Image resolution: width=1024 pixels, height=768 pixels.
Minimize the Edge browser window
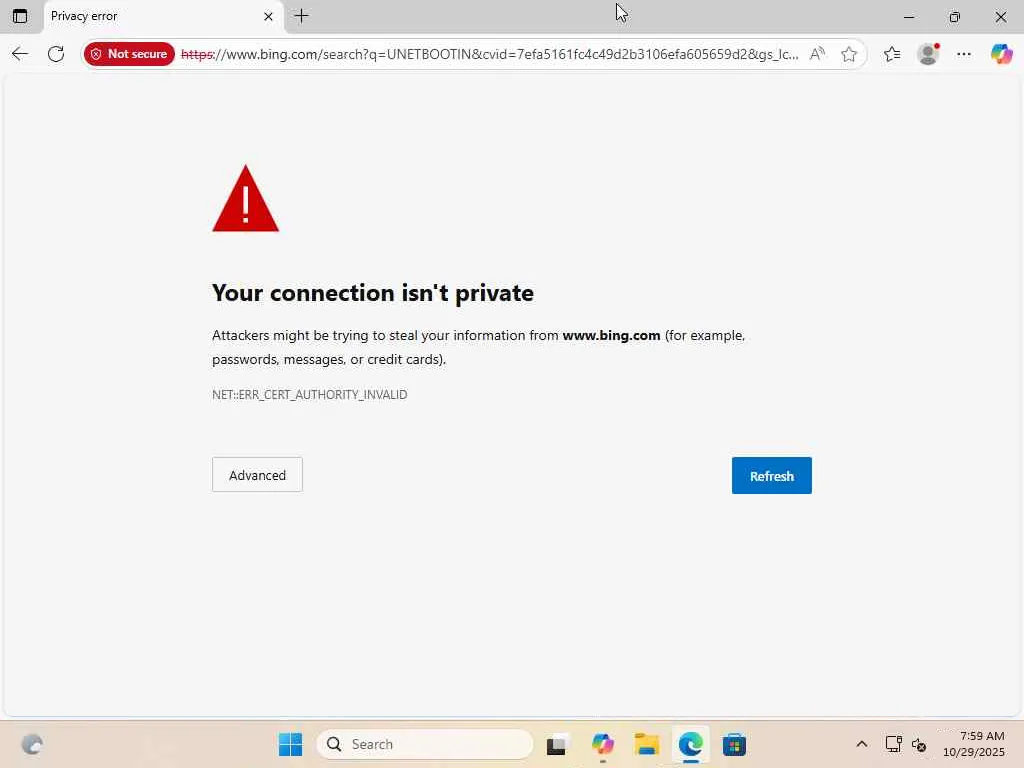click(x=908, y=16)
